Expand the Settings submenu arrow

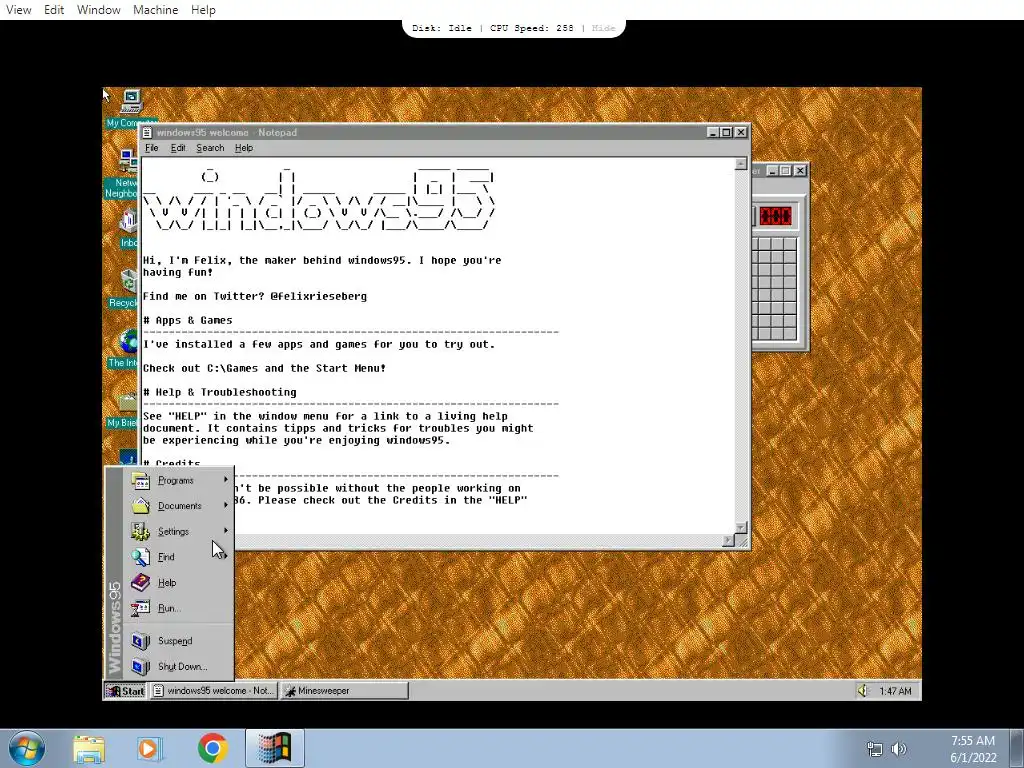[226, 531]
